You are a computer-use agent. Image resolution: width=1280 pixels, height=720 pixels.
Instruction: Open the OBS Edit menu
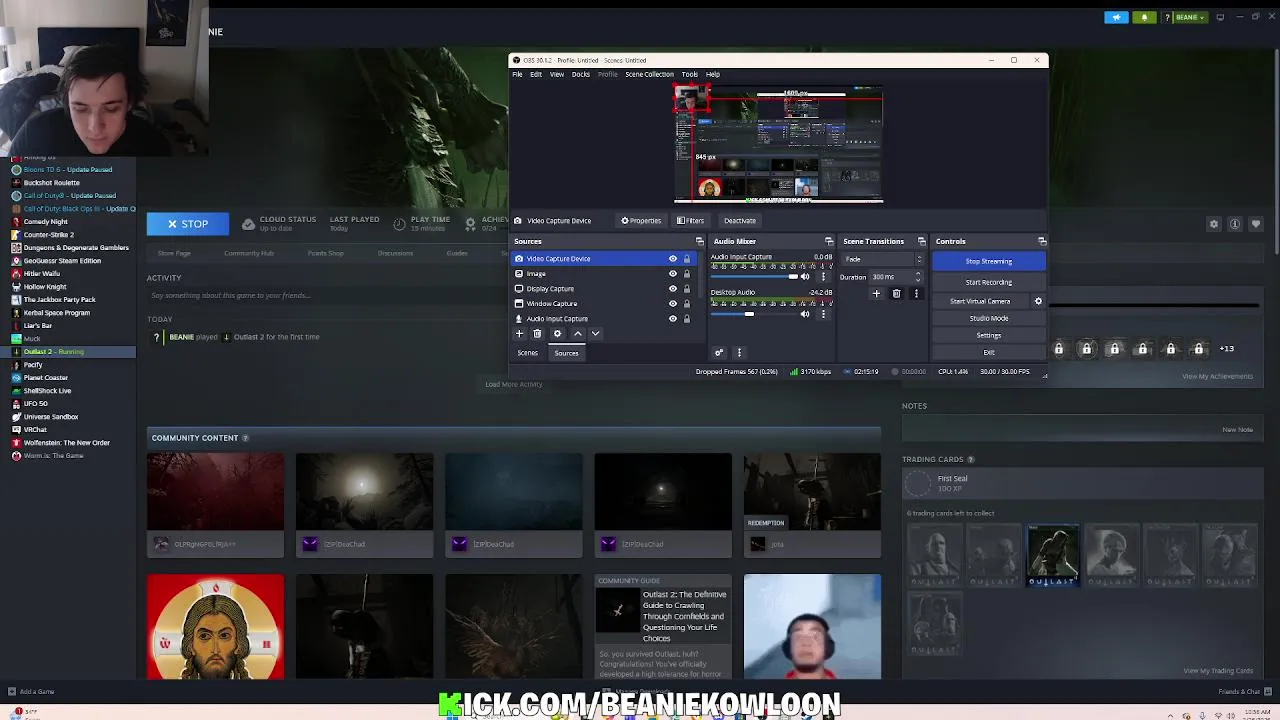(x=536, y=74)
